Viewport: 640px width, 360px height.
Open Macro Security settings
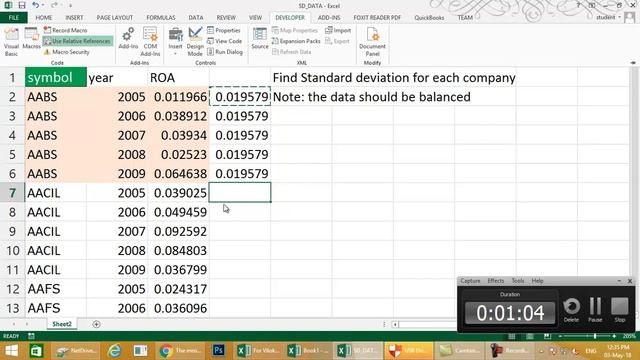[x=67, y=52]
